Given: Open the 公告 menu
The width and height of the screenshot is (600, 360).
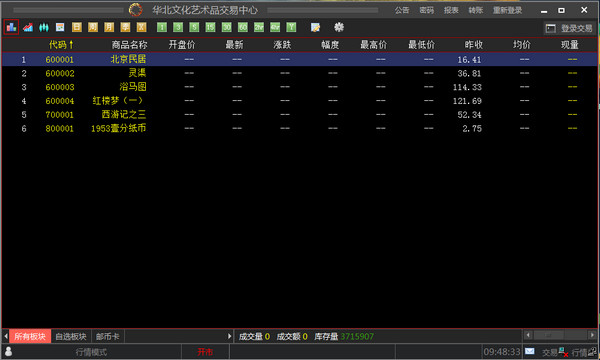Looking at the screenshot, I should pos(402,10).
